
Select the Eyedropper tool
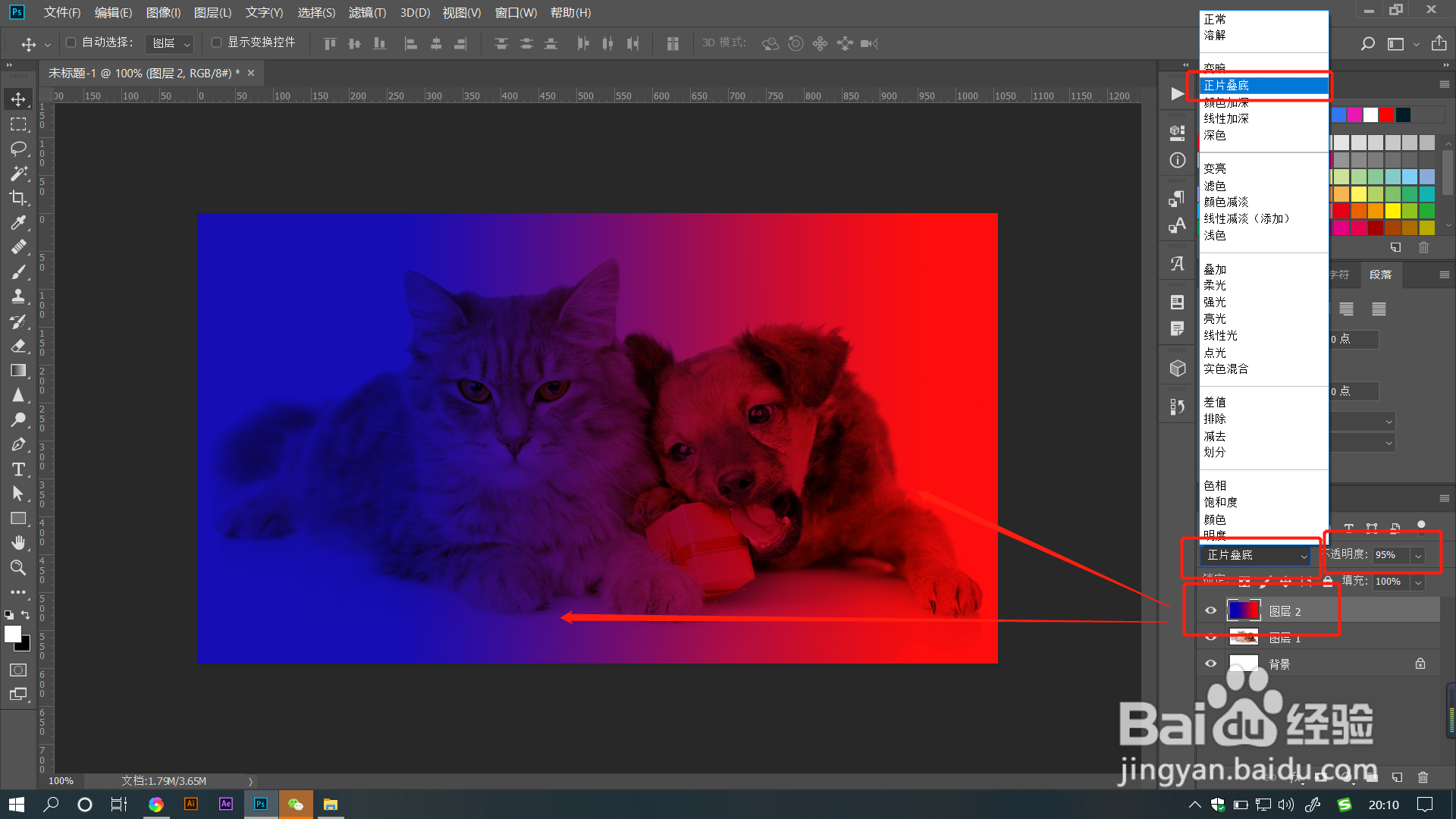point(18,223)
